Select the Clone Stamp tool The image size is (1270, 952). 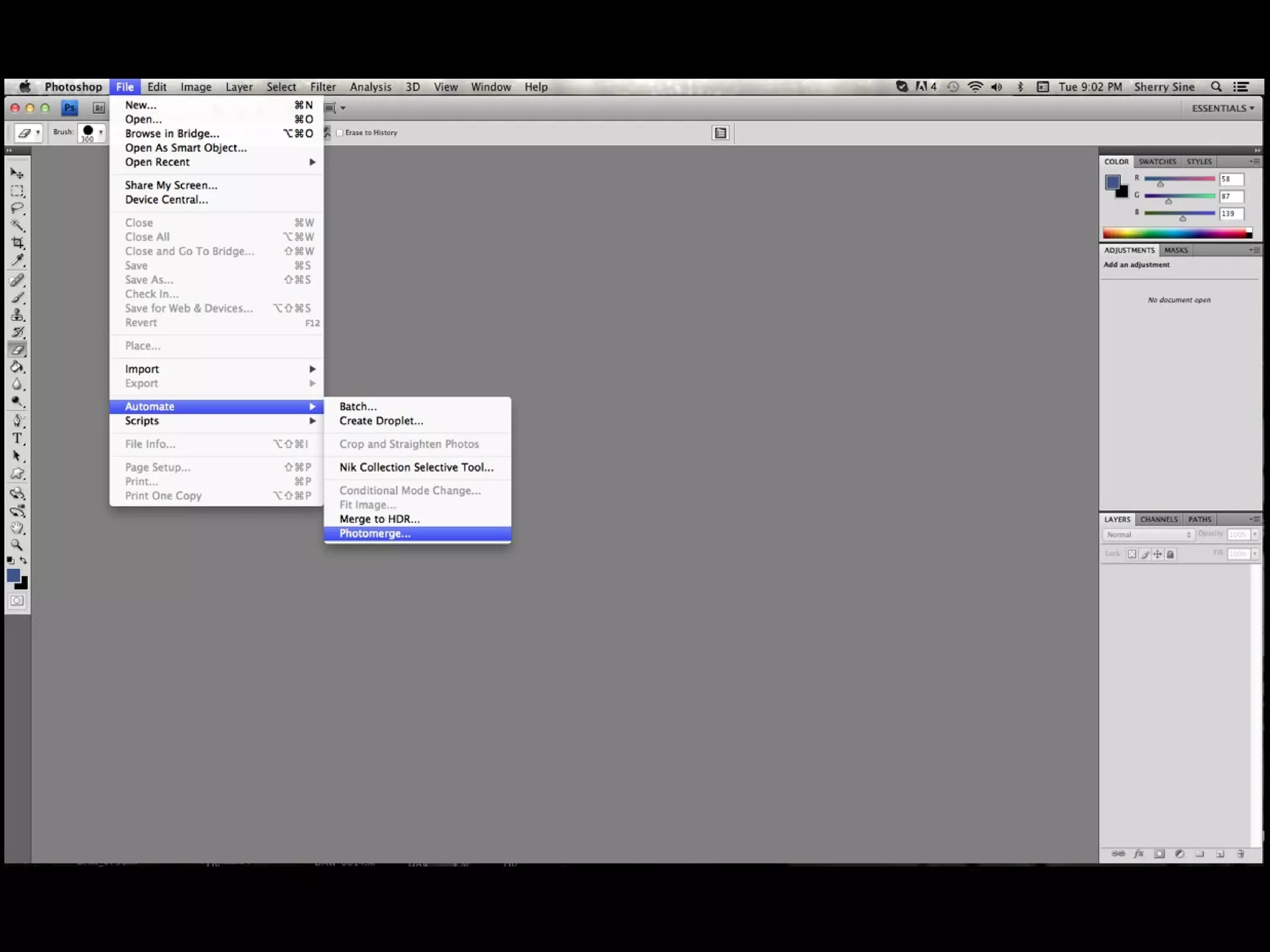click(x=17, y=315)
